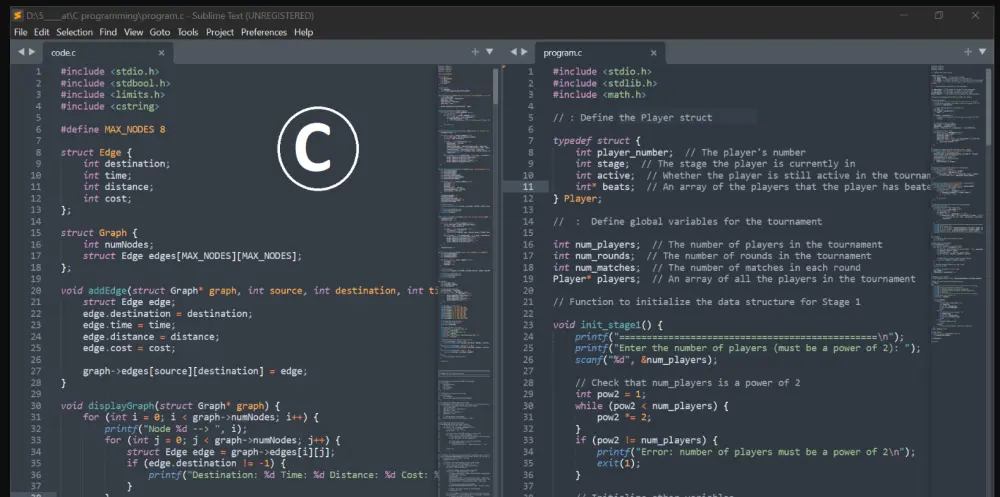Click '#include <cstring>' line
This screenshot has height=497, width=1000.
tap(110, 107)
